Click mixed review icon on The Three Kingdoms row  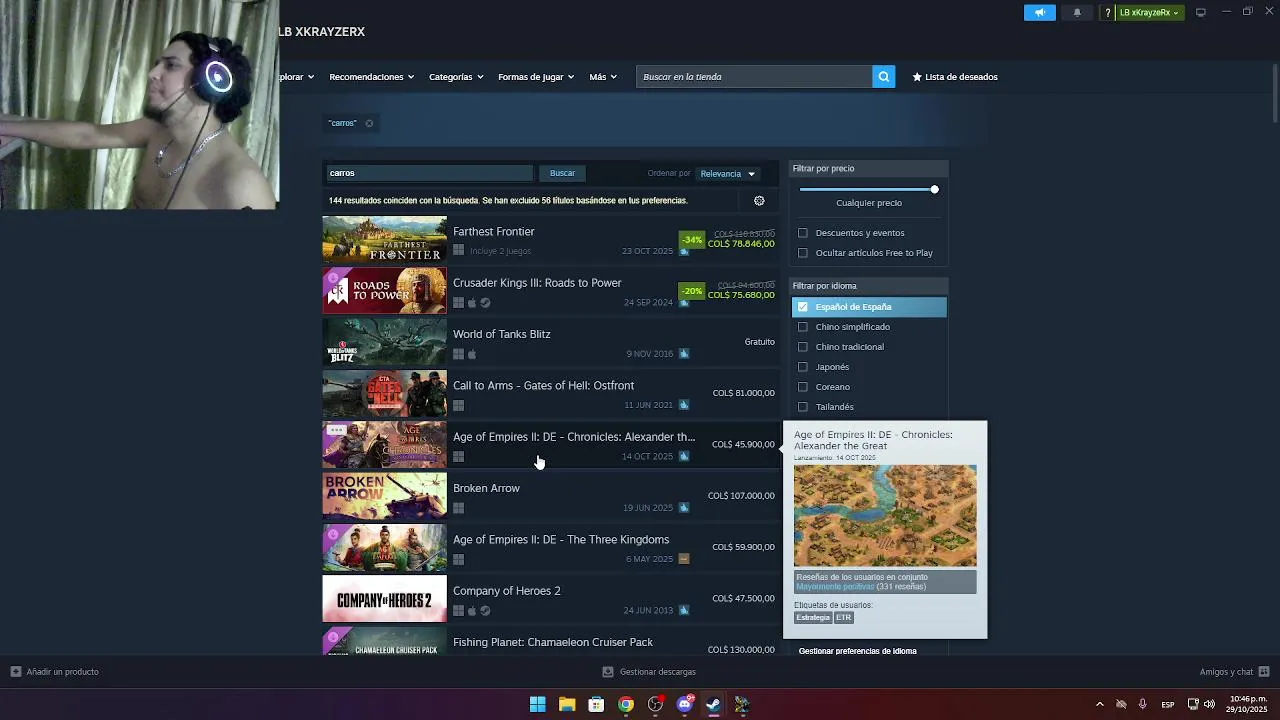click(684, 559)
